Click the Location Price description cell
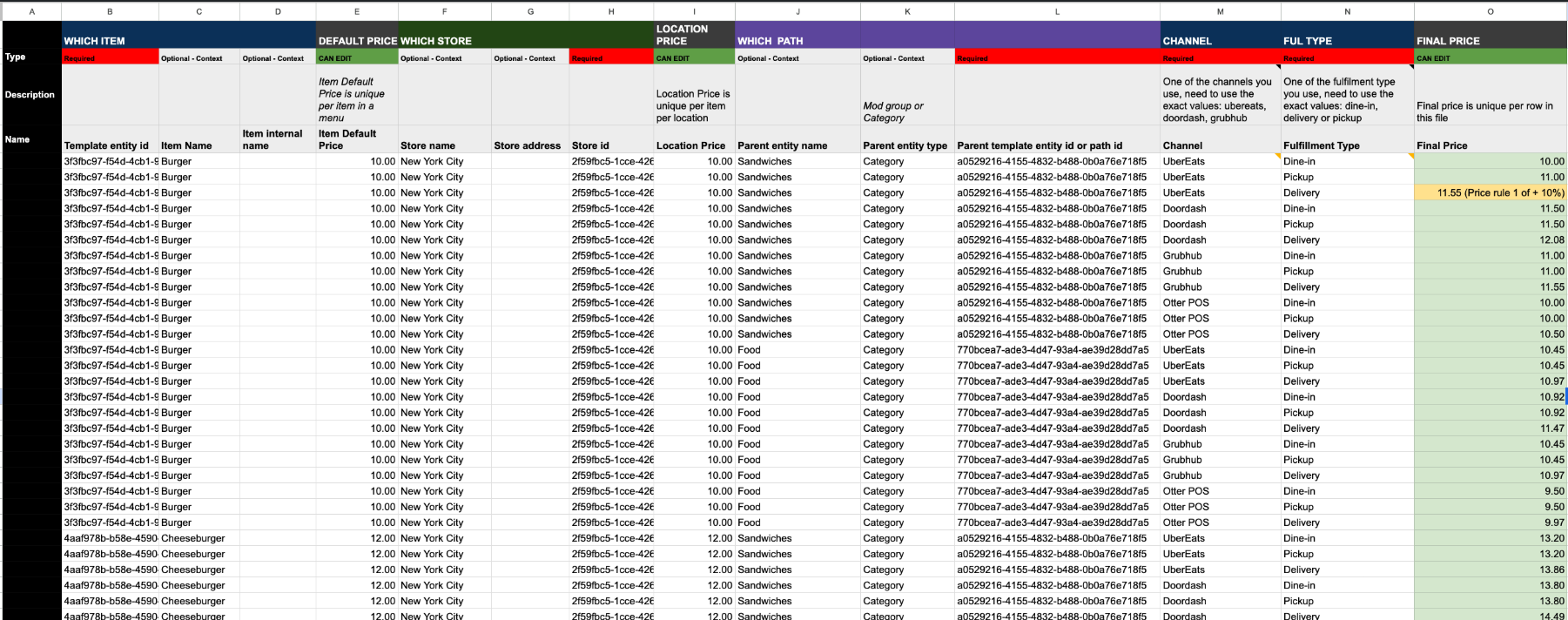The image size is (1568, 620). click(694, 105)
